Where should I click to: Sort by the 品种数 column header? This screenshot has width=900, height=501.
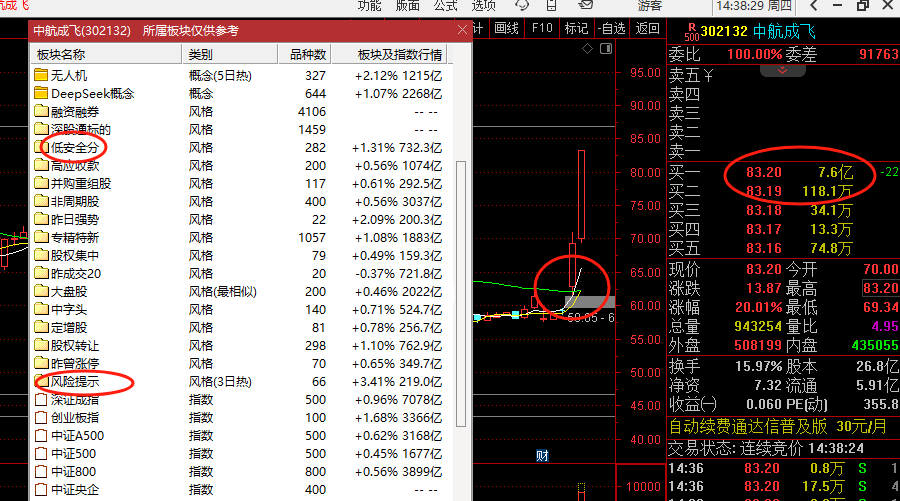[x=305, y=55]
